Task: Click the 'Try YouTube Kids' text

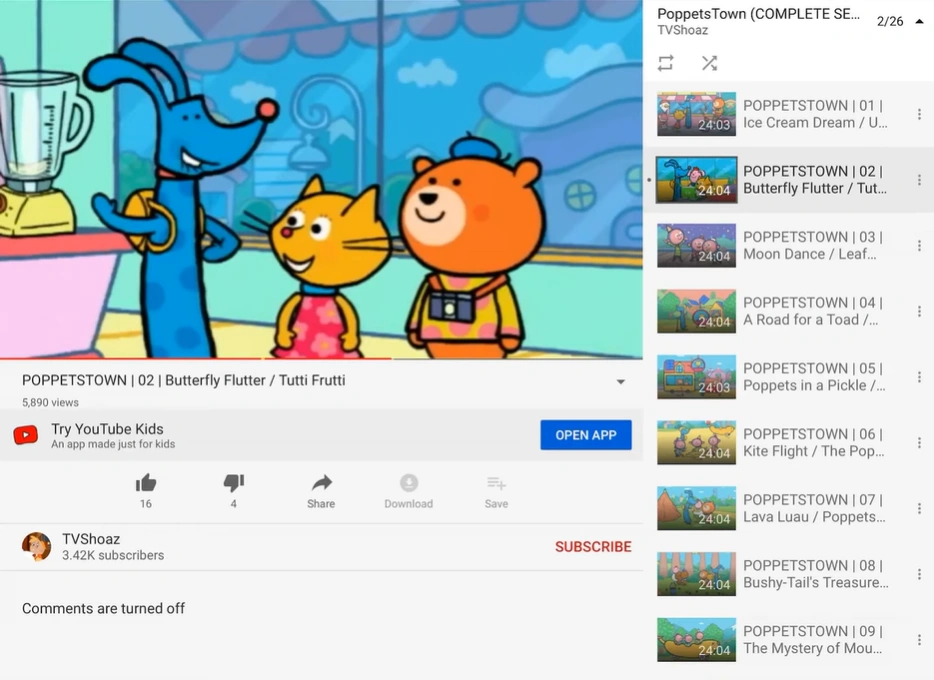Action: (107, 429)
